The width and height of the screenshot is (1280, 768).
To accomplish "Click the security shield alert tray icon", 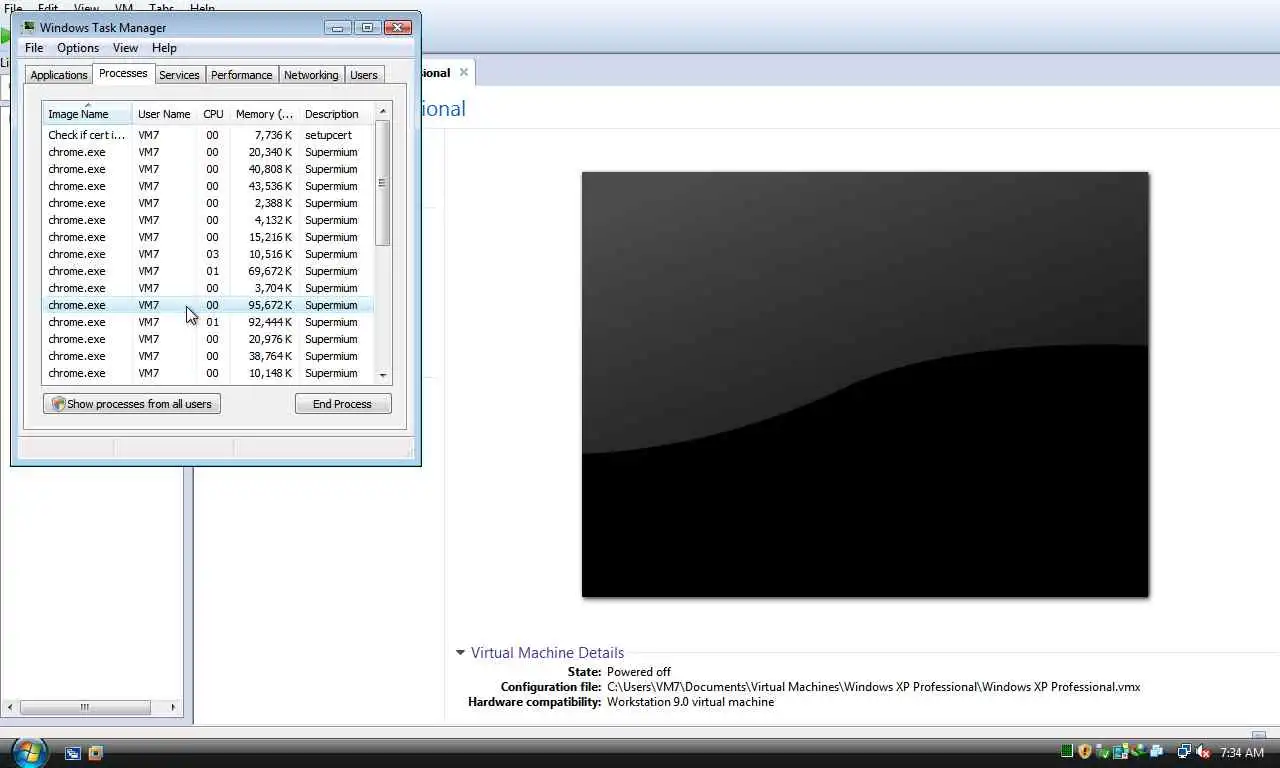I will click(1084, 752).
